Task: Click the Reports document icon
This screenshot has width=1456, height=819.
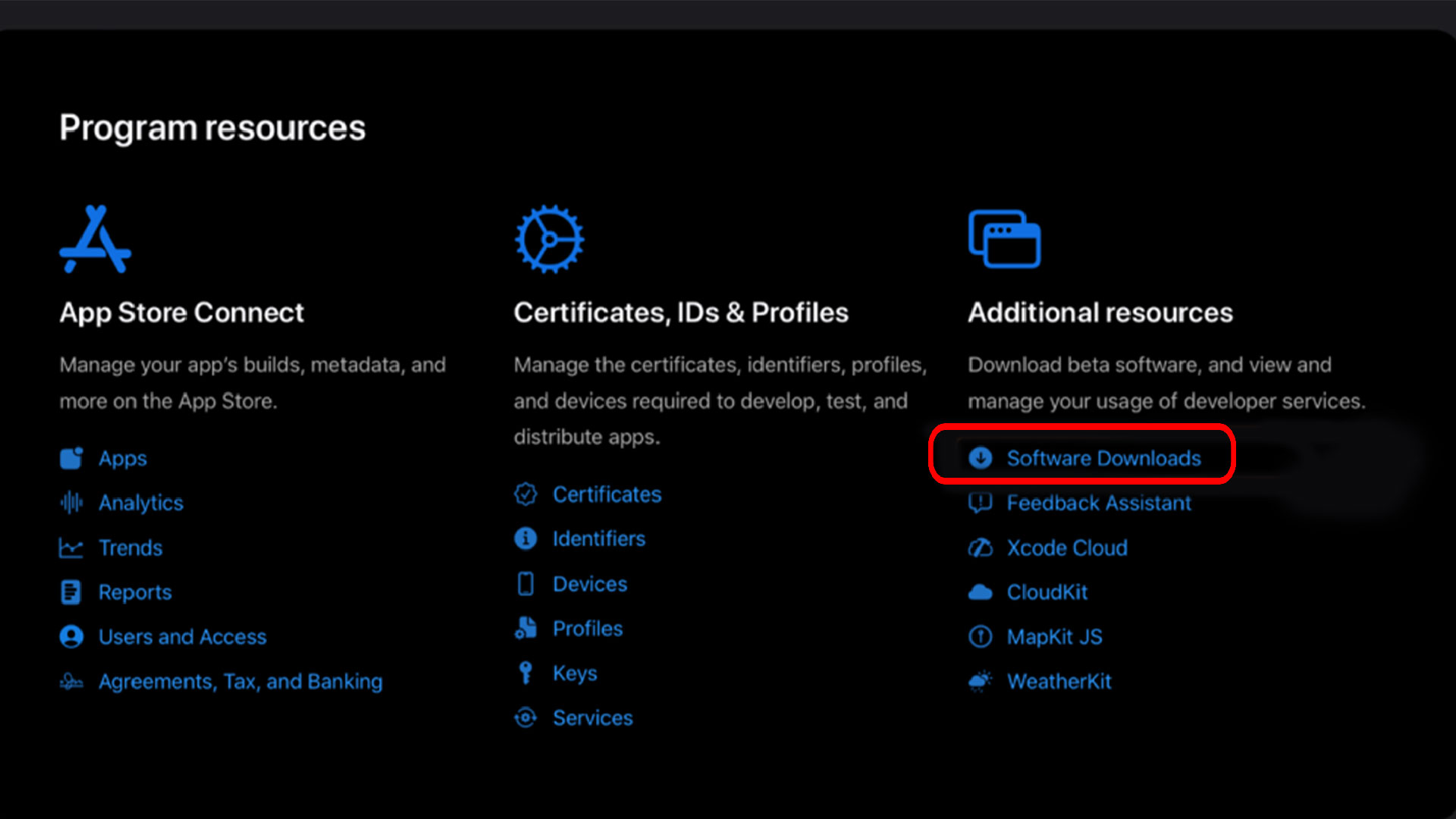Action: click(x=71, y=592)
